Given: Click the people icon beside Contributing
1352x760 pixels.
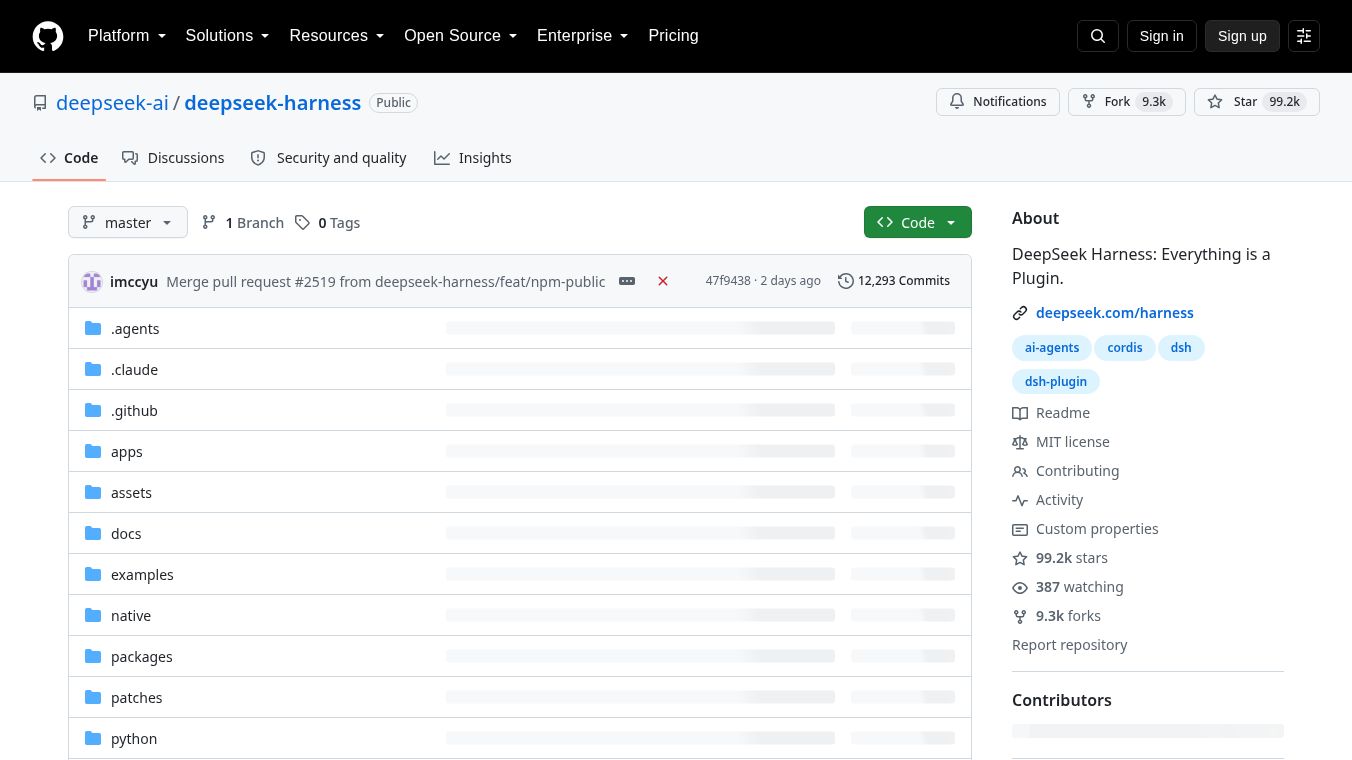Looking at the screenshot, I should point(1020,471).
